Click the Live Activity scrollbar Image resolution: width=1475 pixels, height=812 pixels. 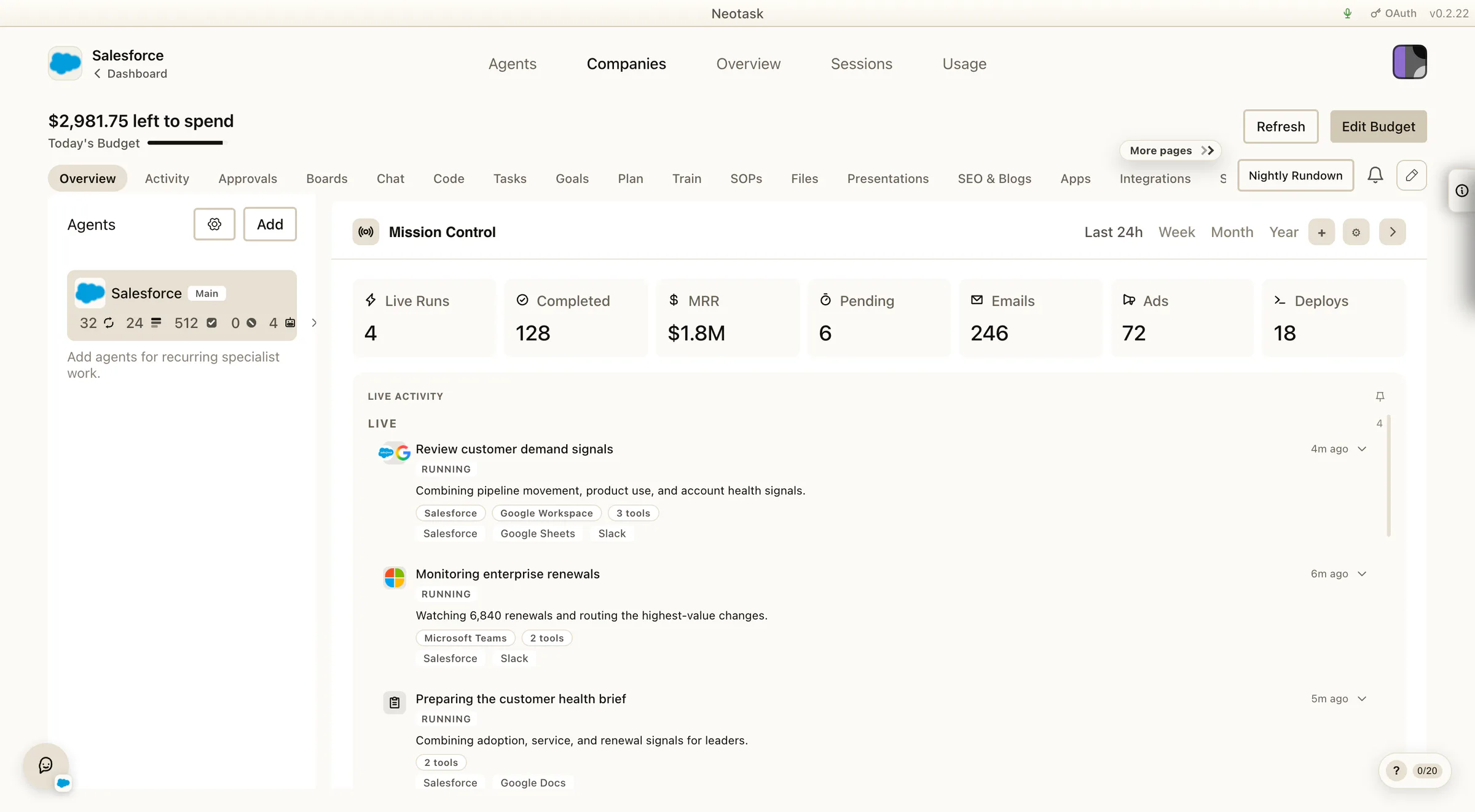(x=1389, y=476)
